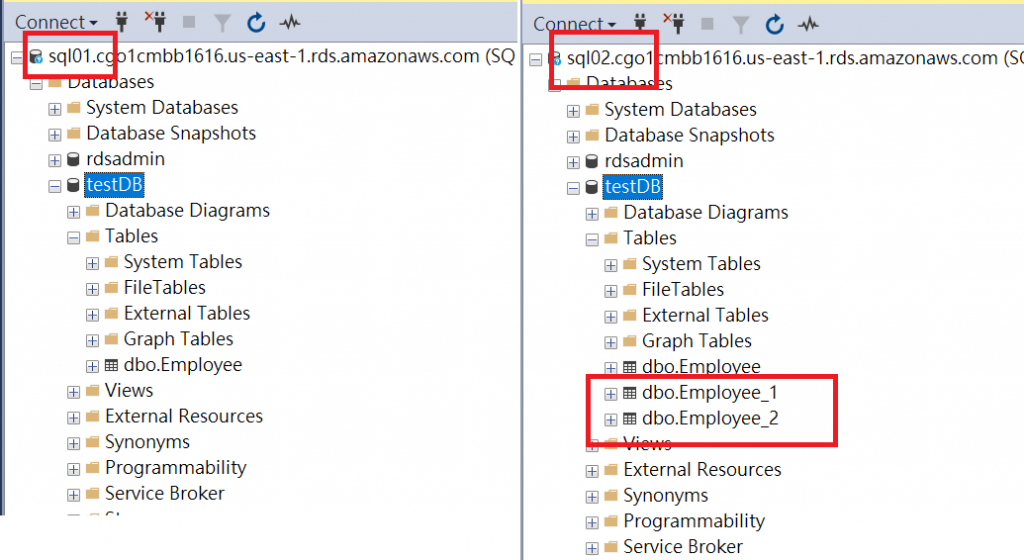Image resolution: width=1024 pixels, height=560 pixels.
Task: Select Database Diagrams in sql01 panel
Action: (x=187, y=210)
